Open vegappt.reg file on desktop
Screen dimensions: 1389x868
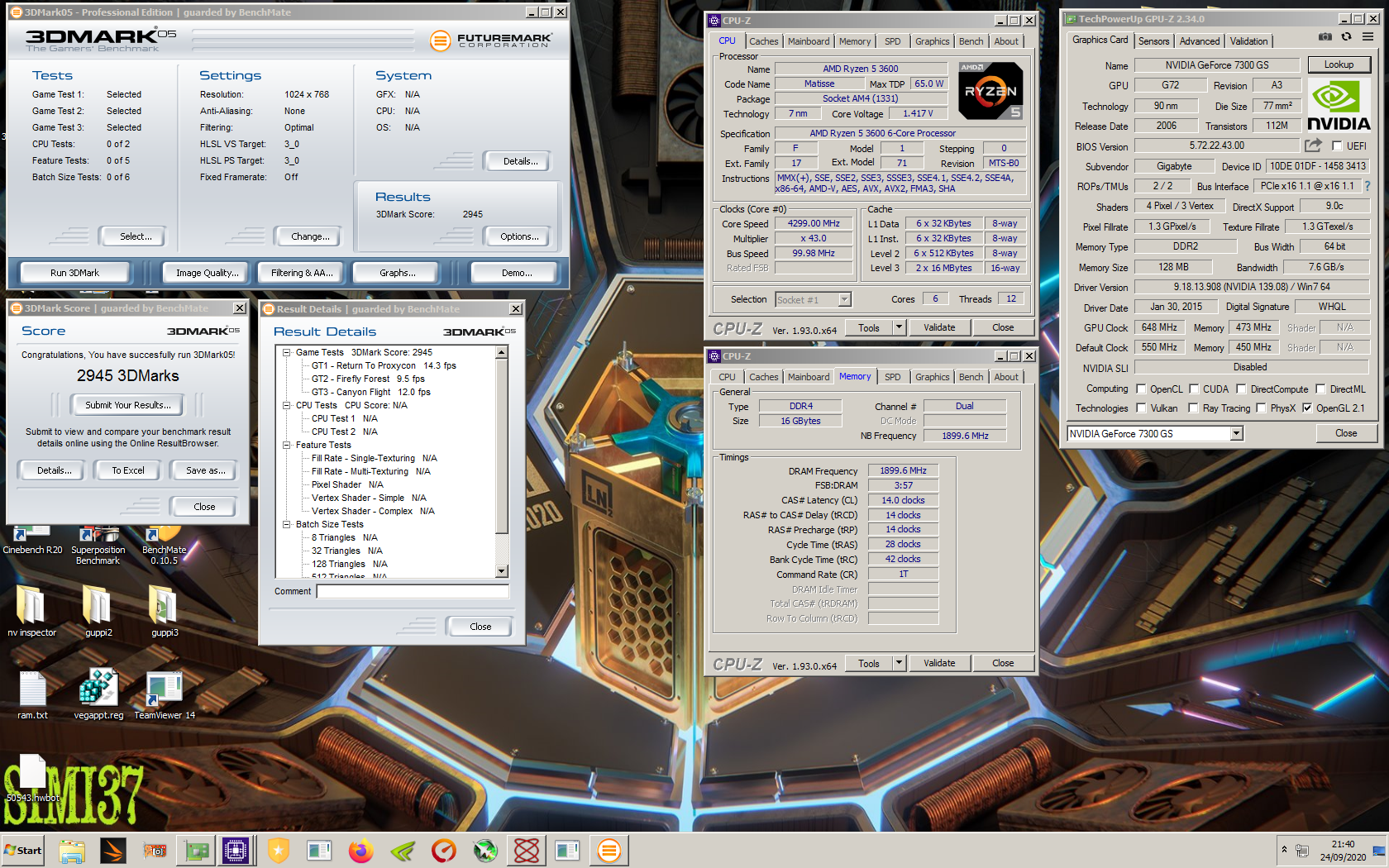98,694
